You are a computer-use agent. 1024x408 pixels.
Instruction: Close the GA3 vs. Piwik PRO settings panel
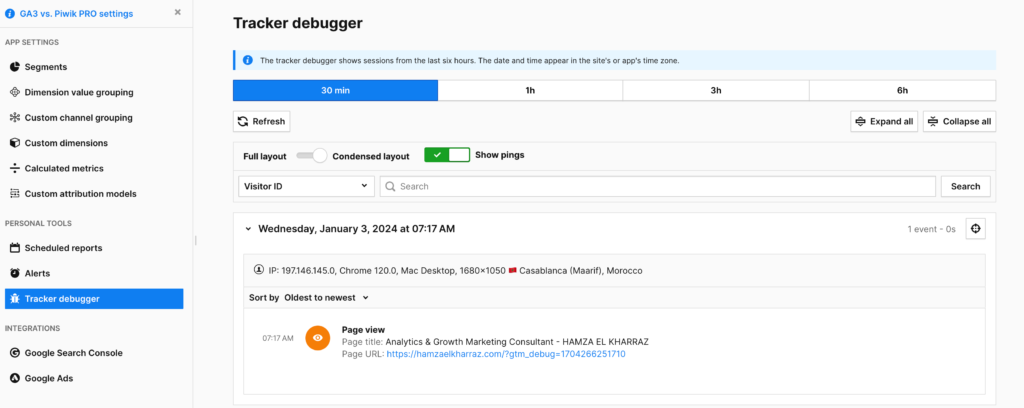click(178, 12)
